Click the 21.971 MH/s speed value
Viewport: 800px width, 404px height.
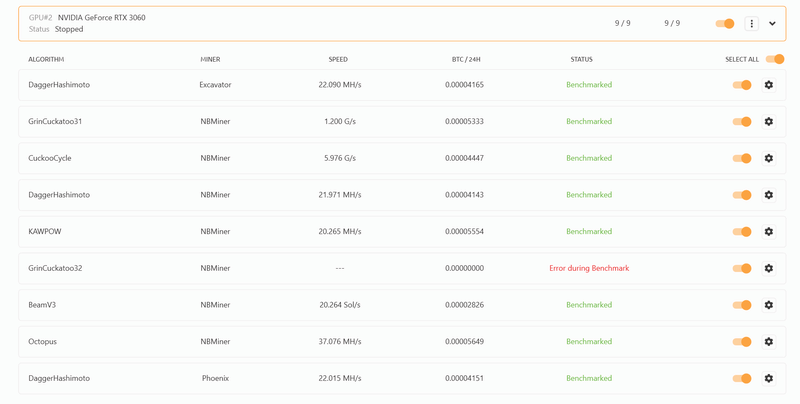pyautogui.click(x=340, y=195)
